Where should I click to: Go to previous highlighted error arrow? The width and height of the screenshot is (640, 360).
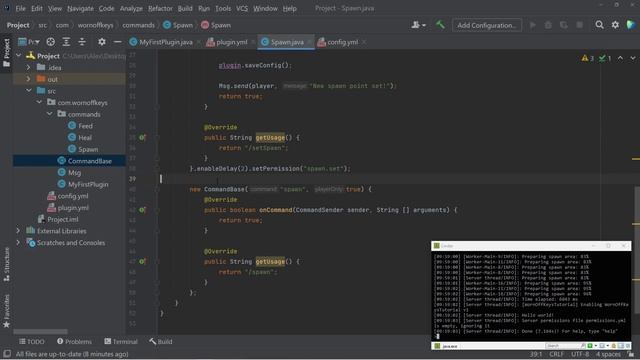(620, 58)
